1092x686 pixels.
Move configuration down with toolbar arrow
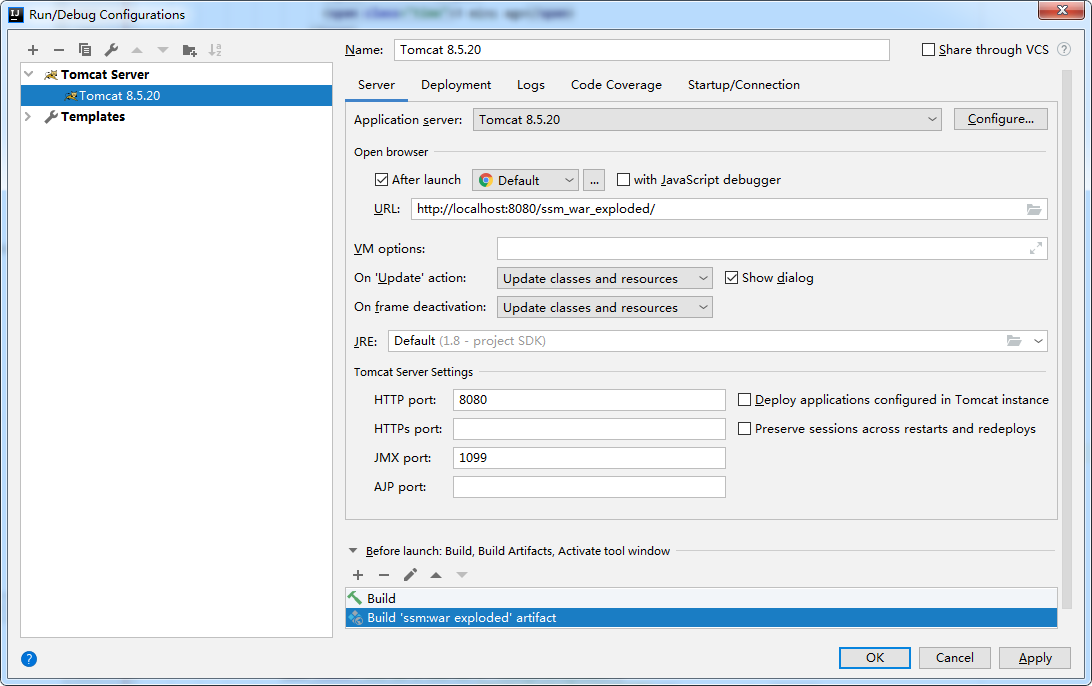click(163, 50)
